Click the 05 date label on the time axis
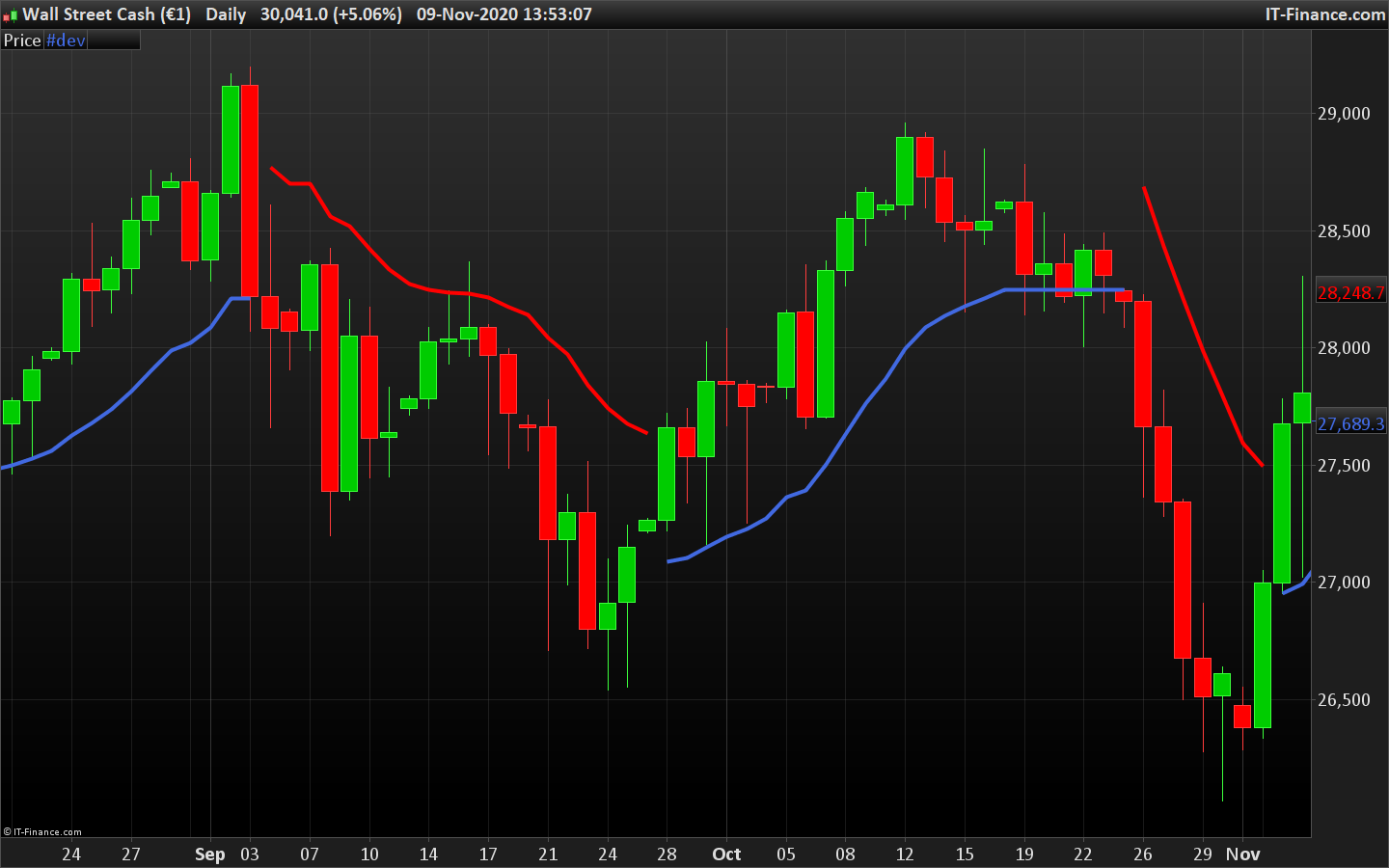 pos(786,854)
